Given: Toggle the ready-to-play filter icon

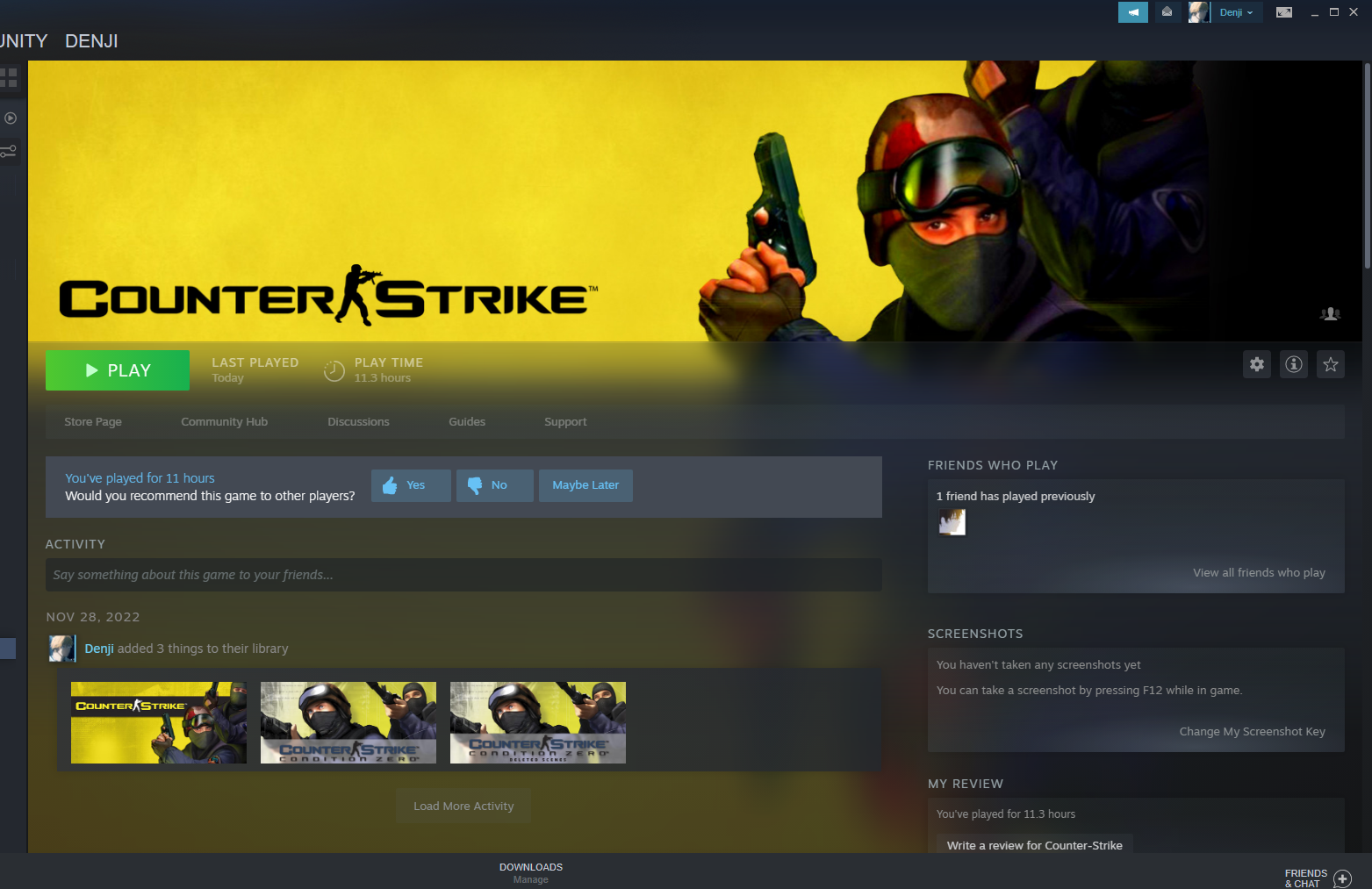Looking at the screenshot, I should tap(11, 118).
